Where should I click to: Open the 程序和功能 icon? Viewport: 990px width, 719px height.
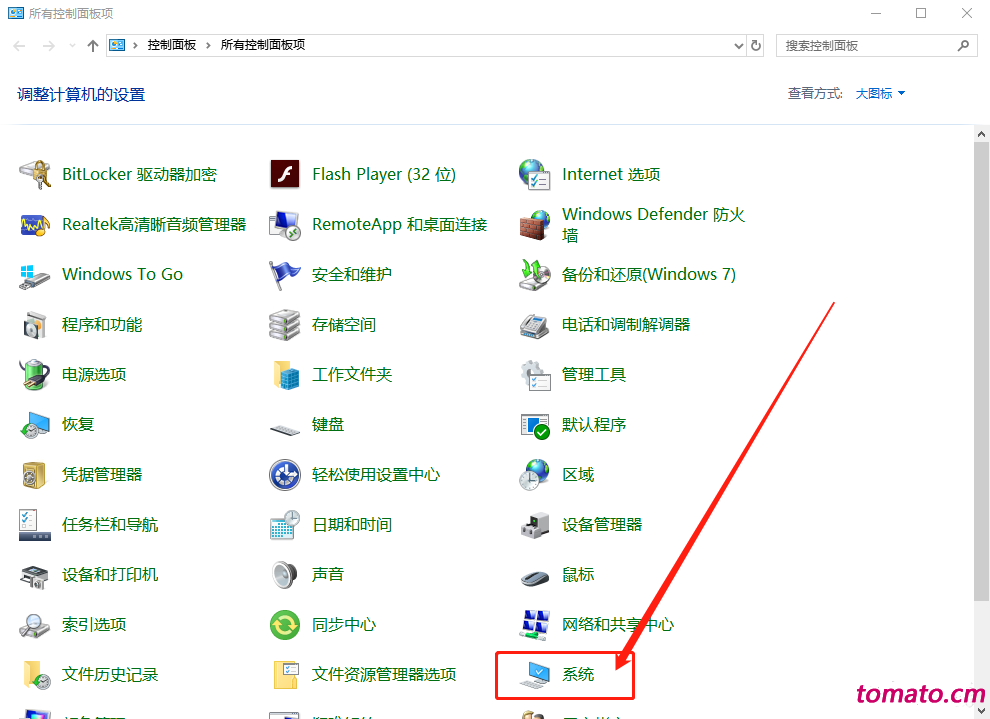[x=35, y=324]
